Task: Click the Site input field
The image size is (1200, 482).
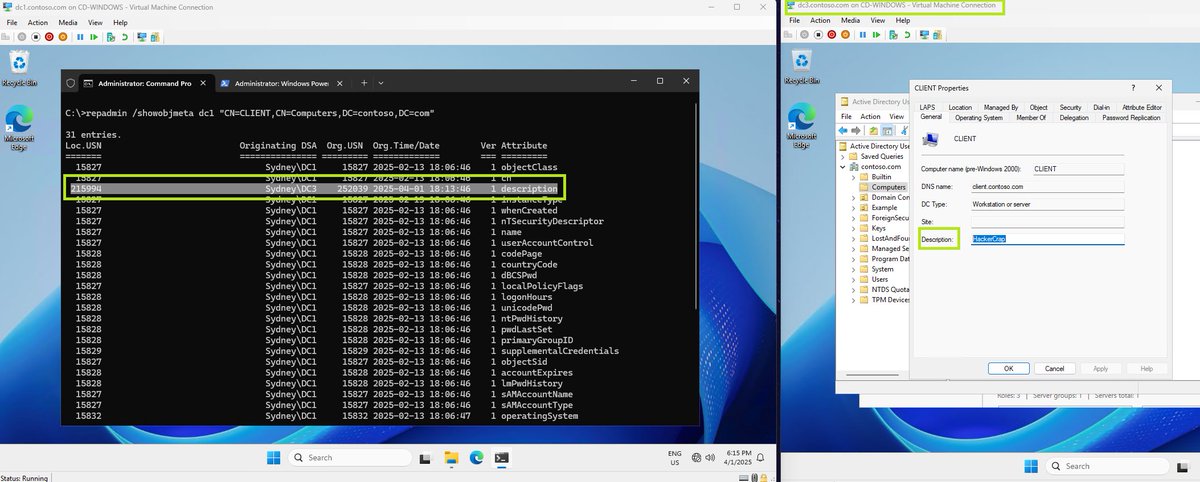Action: point(1047,221)
